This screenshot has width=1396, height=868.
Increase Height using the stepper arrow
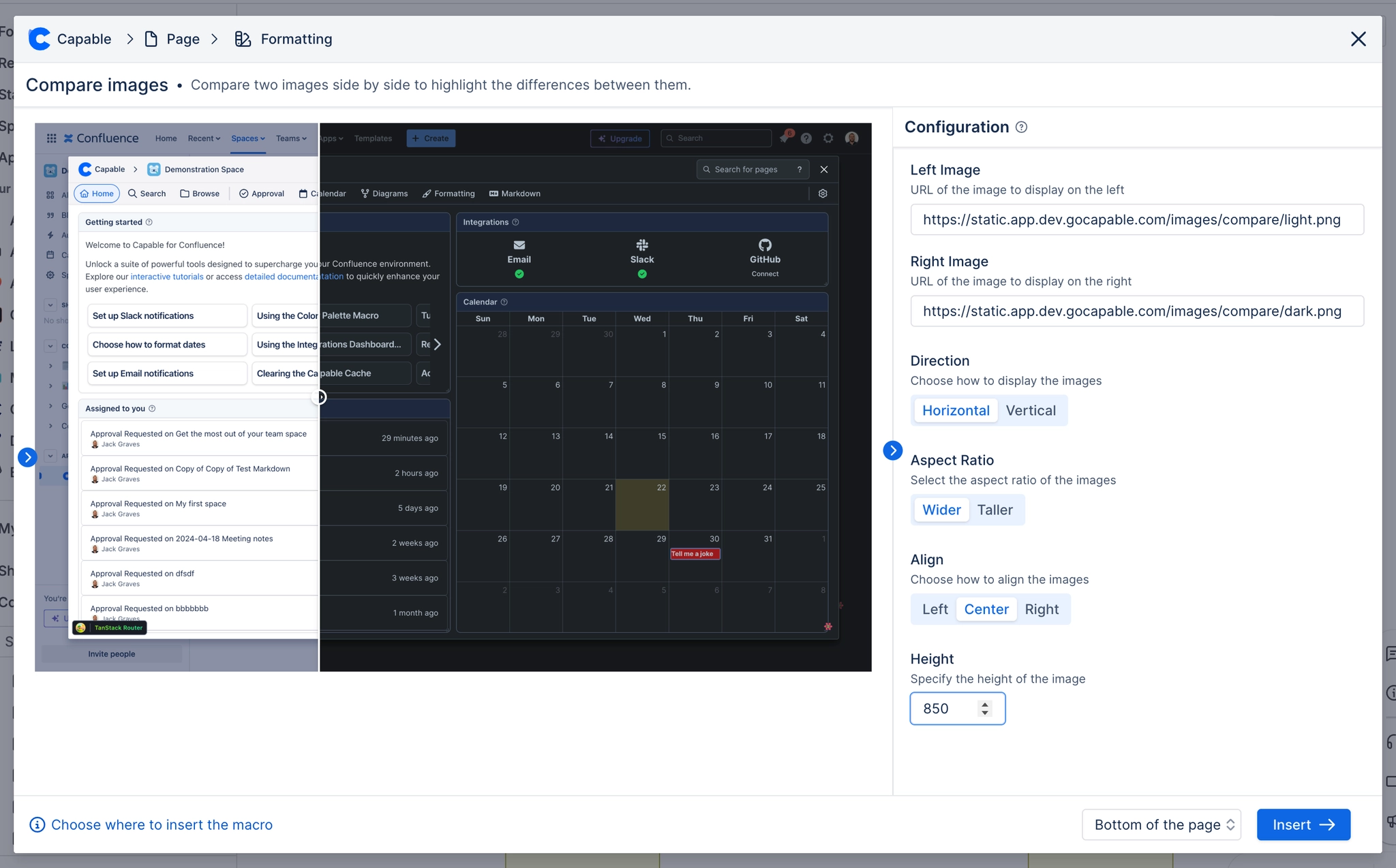click(984, 704)
